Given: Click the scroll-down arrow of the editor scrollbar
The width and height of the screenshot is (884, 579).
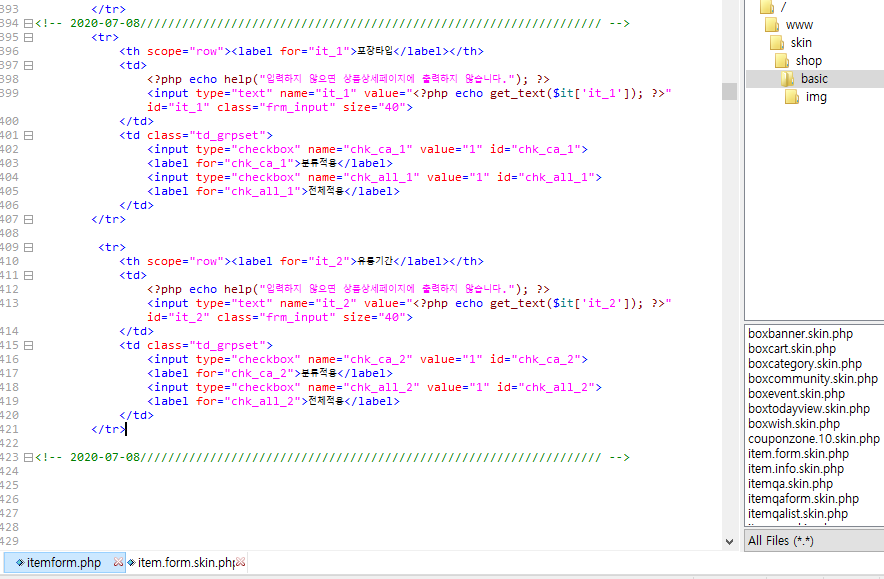Looking at the screenshot, I should (x=729, y=541).
